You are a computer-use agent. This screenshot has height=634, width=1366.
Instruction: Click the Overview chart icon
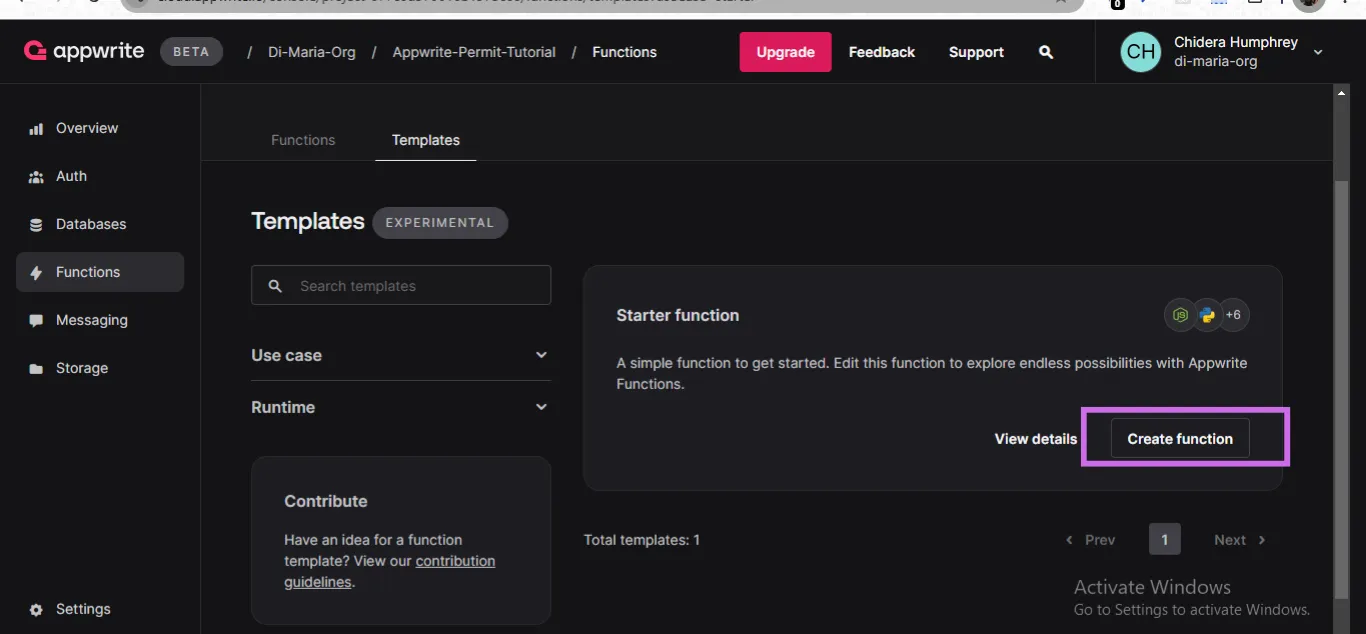tap(36, 129)
